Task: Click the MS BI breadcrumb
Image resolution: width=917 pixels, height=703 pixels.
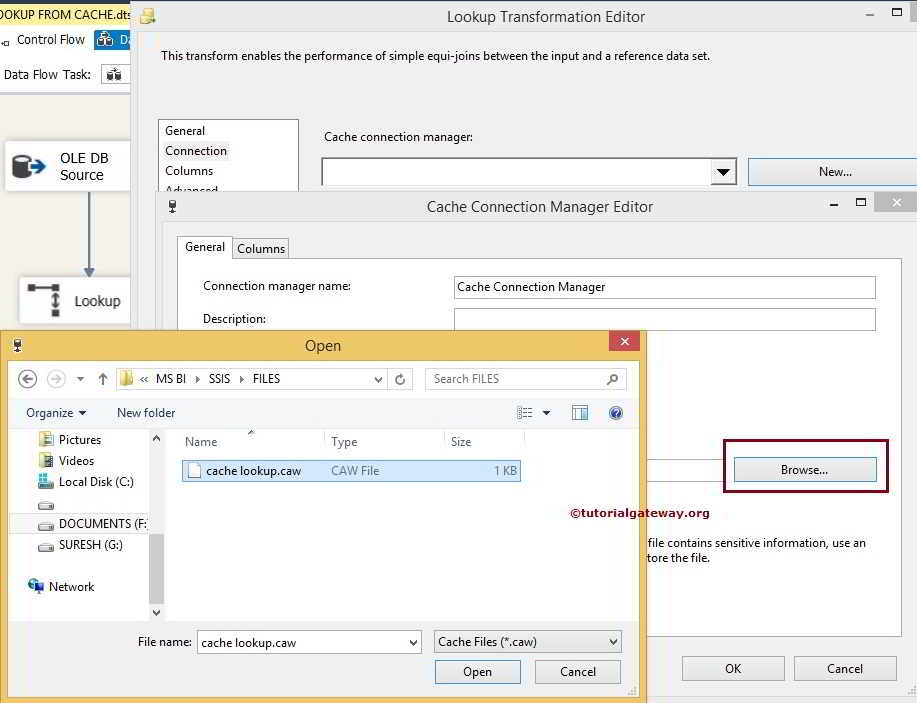Action: point(171,379)
